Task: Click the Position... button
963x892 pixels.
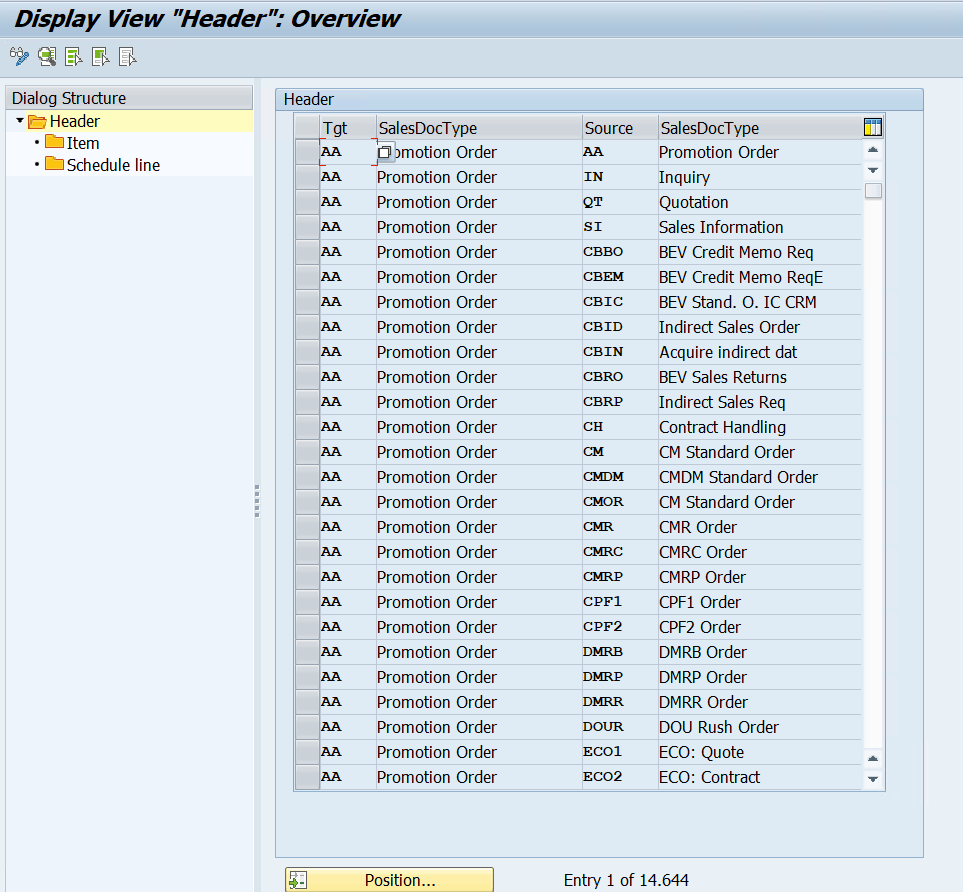Action: point(389,880)
